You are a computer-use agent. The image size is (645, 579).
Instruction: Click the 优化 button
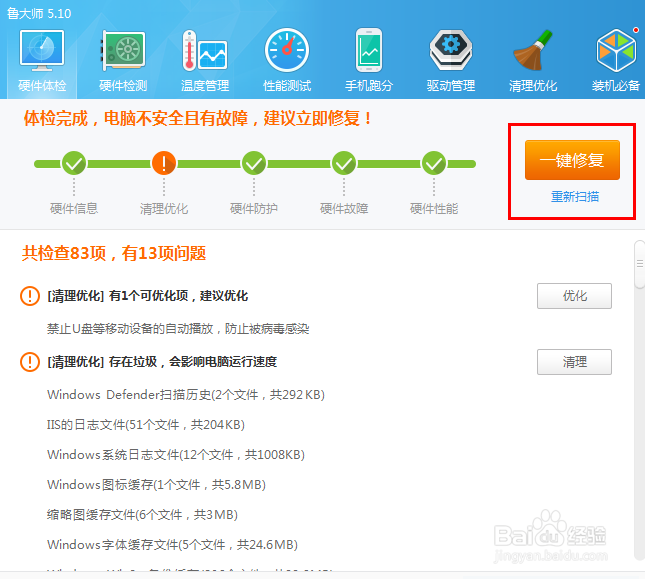(x=574, y=296)
